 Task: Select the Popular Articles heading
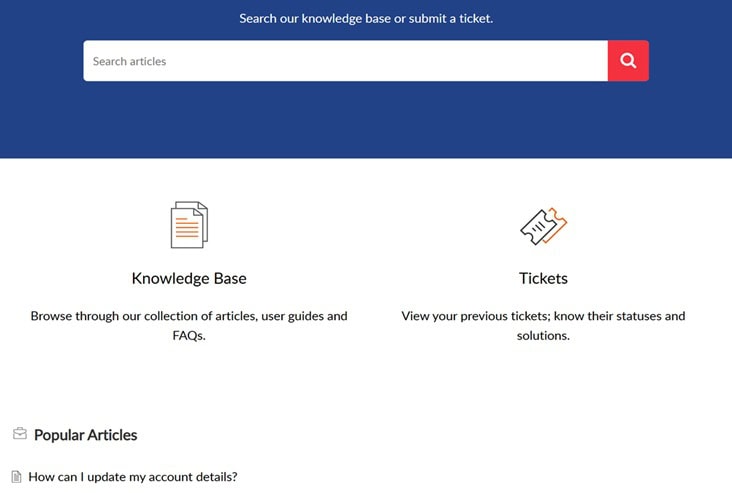(85, 435)
